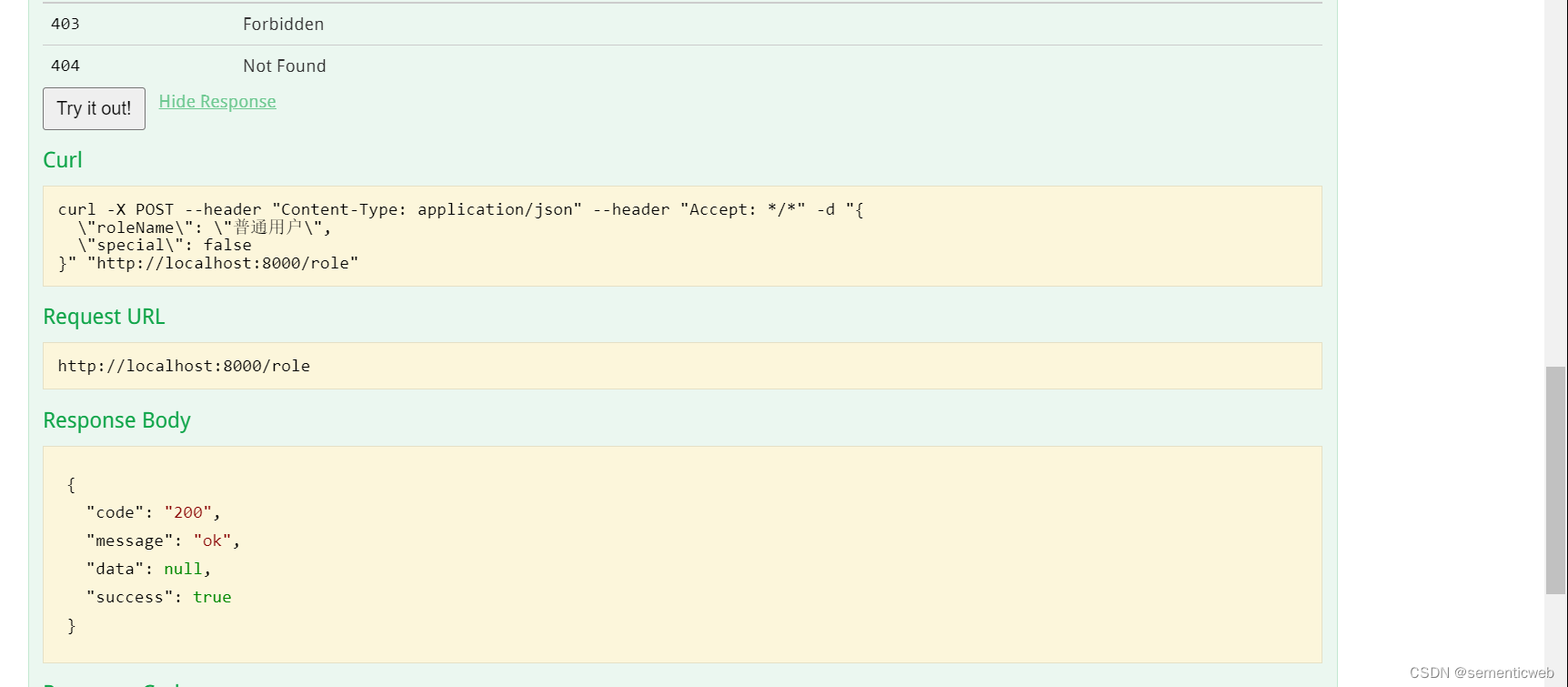Click the Request URL heading
This screenshot has height=687, width=1568.
(105, 317)
